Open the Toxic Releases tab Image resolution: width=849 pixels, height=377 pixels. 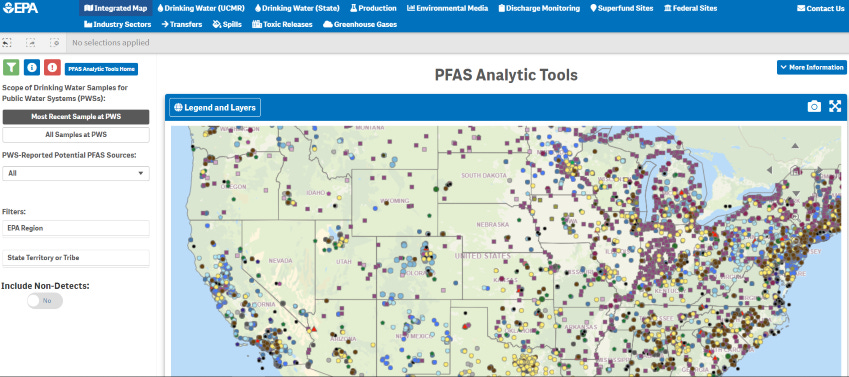pos(283,24)
